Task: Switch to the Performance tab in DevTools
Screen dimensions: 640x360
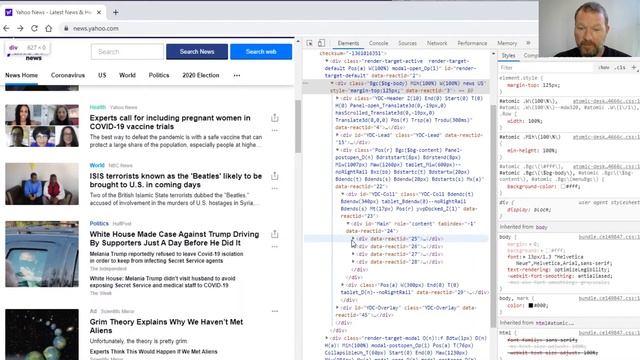Action: [472, 43]
